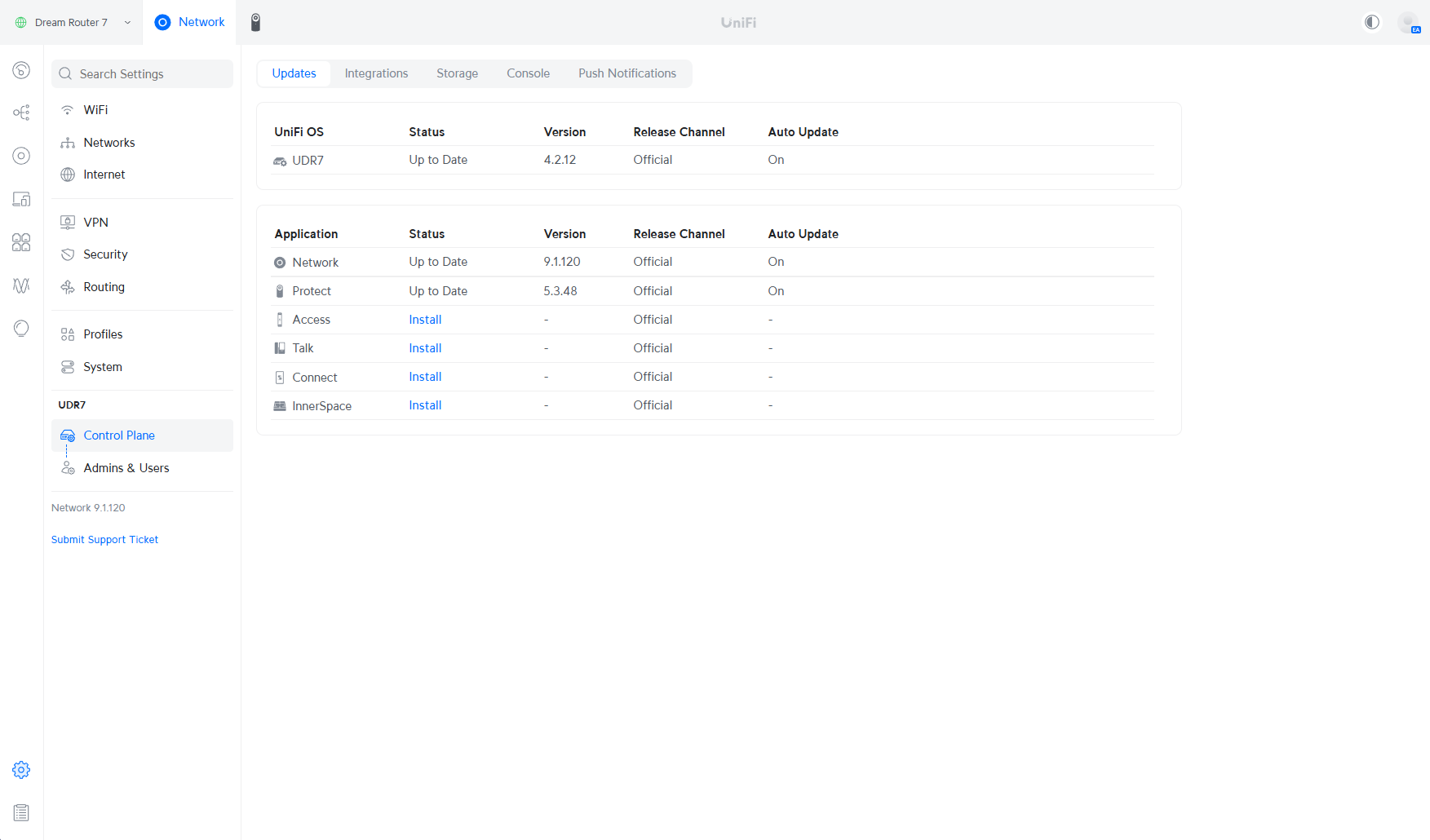Click the System settings icon
The image size is (1430, 840).
(x=68, y=367)
